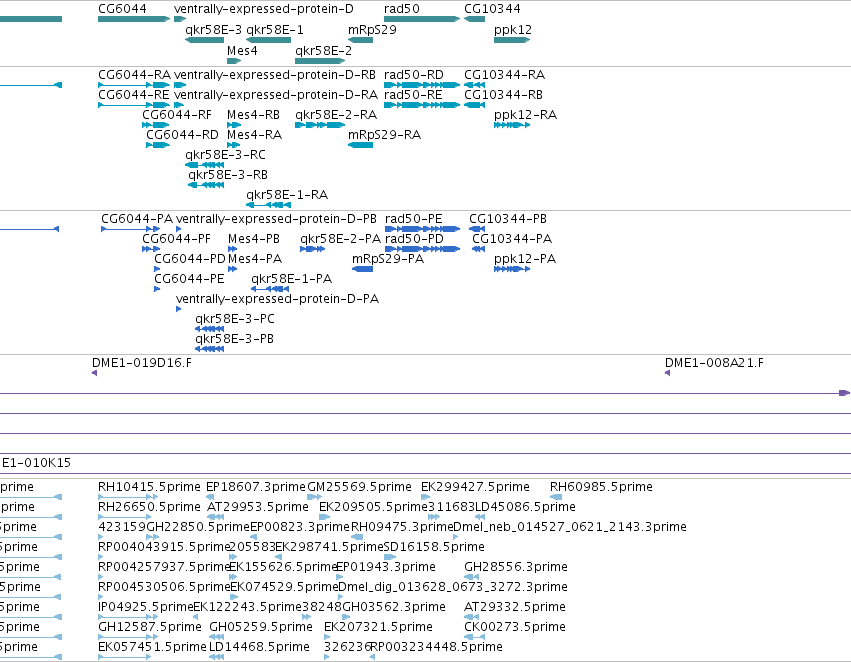
Task: Select the rad50 gene label
Action: (x=402, y=9)
